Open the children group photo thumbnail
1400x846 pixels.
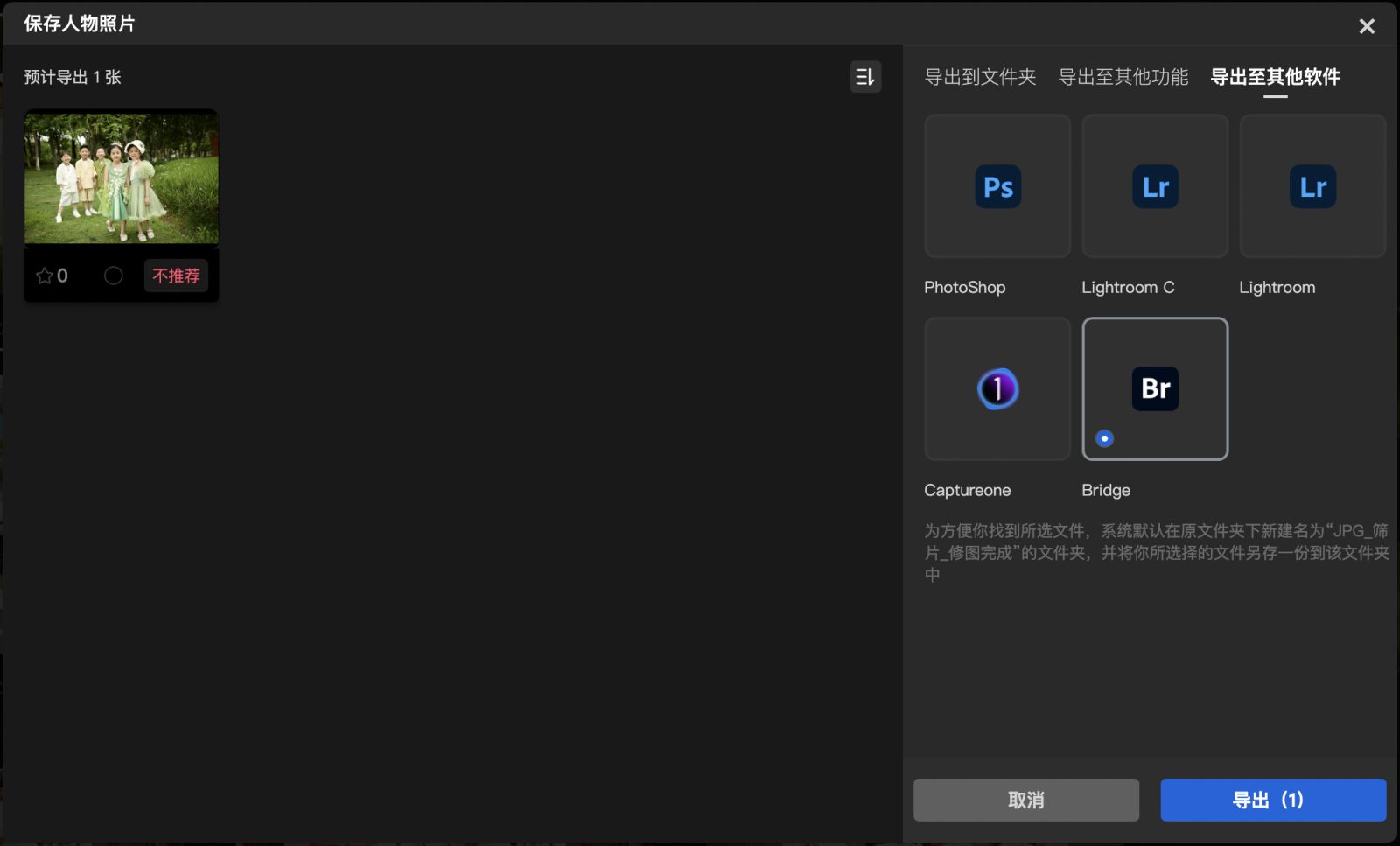122,177
